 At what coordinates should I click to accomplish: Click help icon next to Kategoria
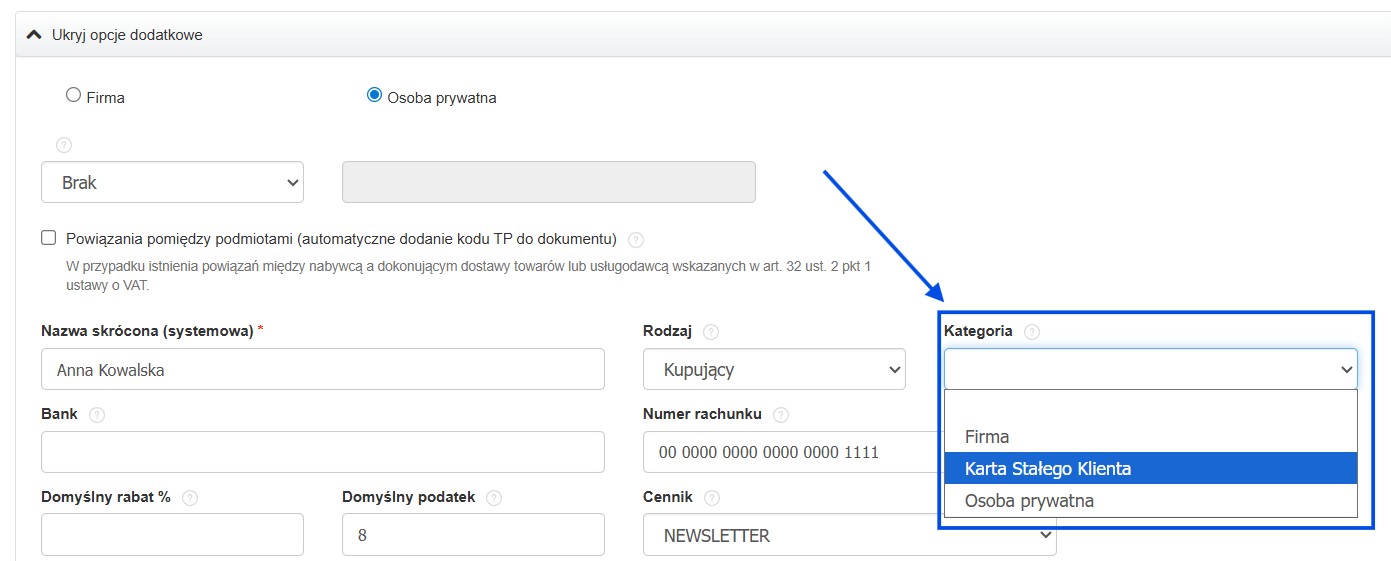click(1032, 332)
